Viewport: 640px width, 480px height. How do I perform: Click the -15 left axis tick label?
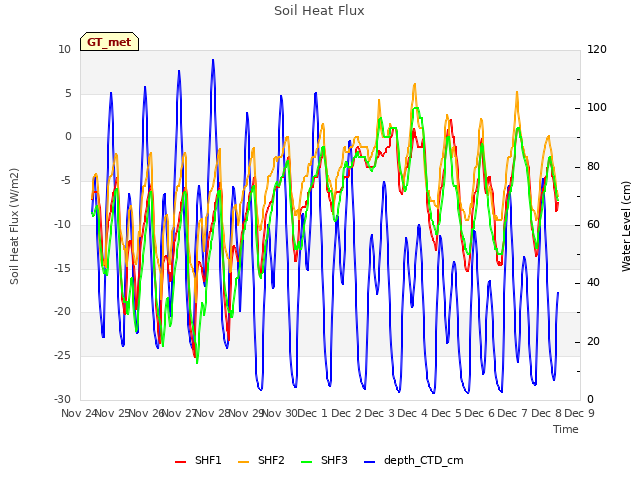(x=62, y=268)
